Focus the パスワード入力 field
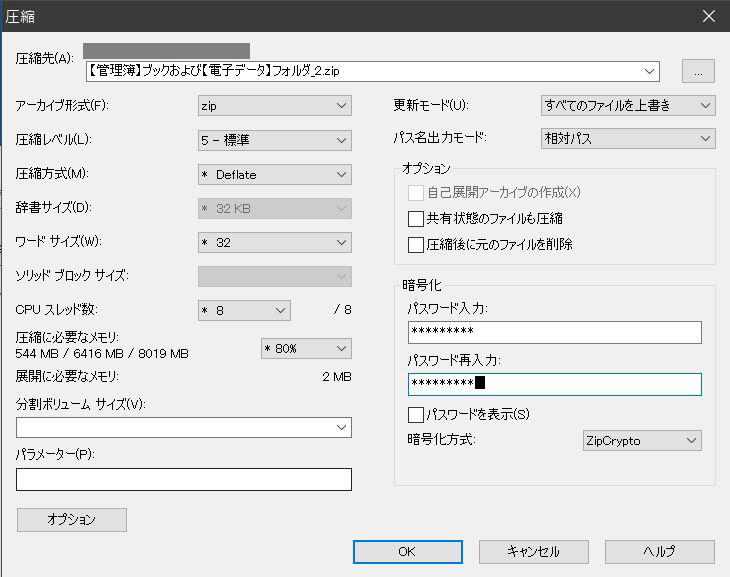This screenshot has height=577, width=730. point(554,332)
